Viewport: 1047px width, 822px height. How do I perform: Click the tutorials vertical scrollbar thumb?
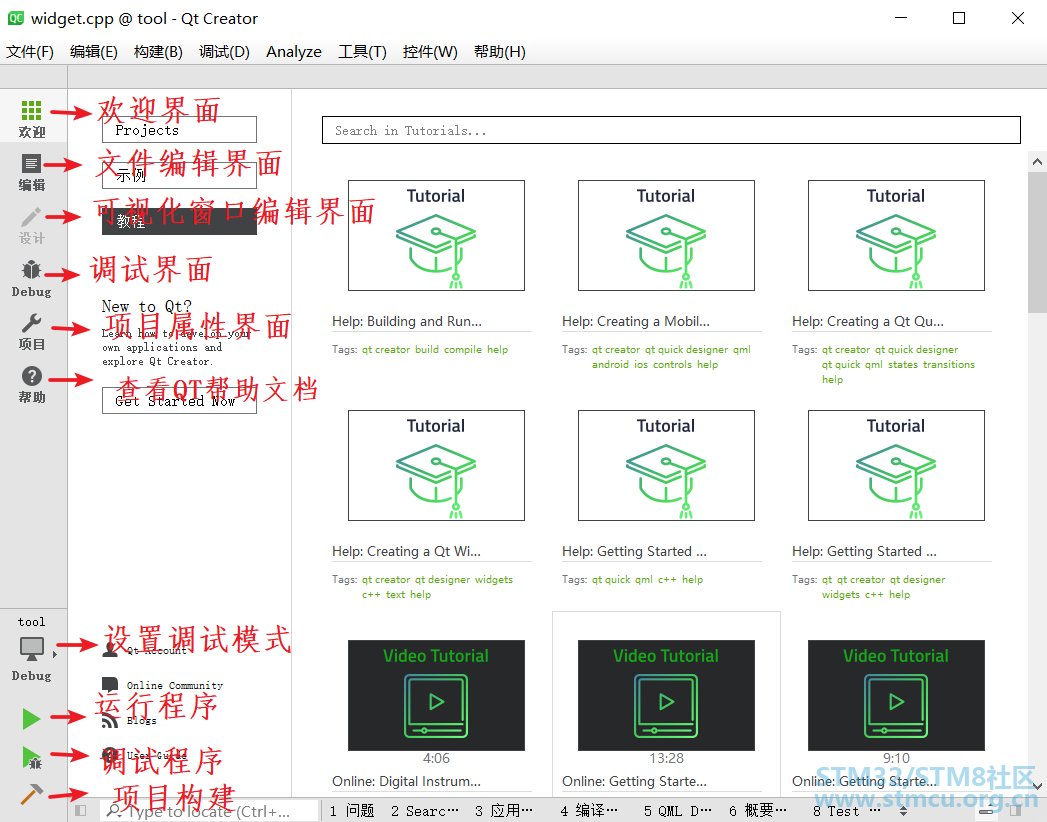point(1037,240)
